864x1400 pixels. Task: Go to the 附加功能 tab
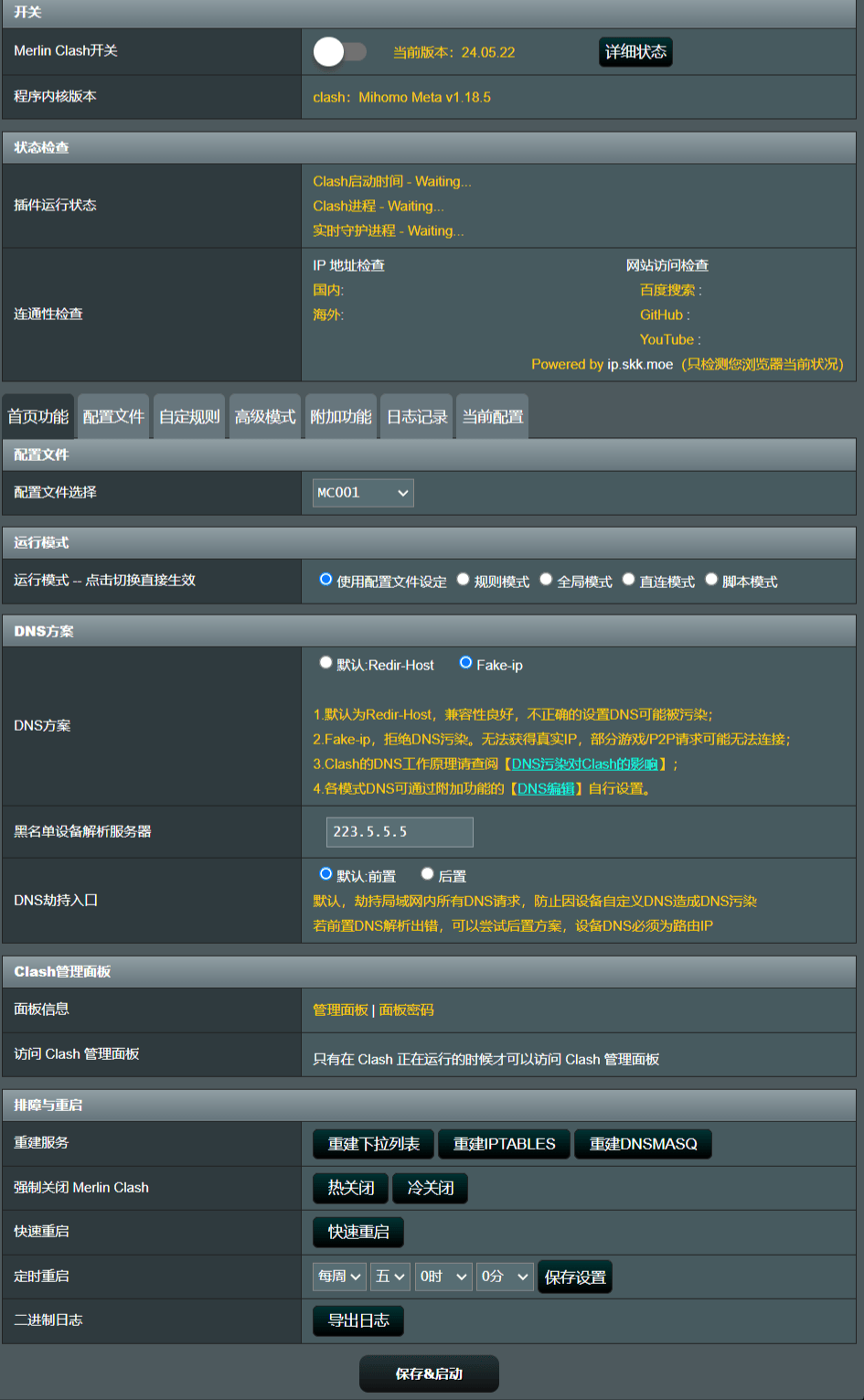[341, 417]
